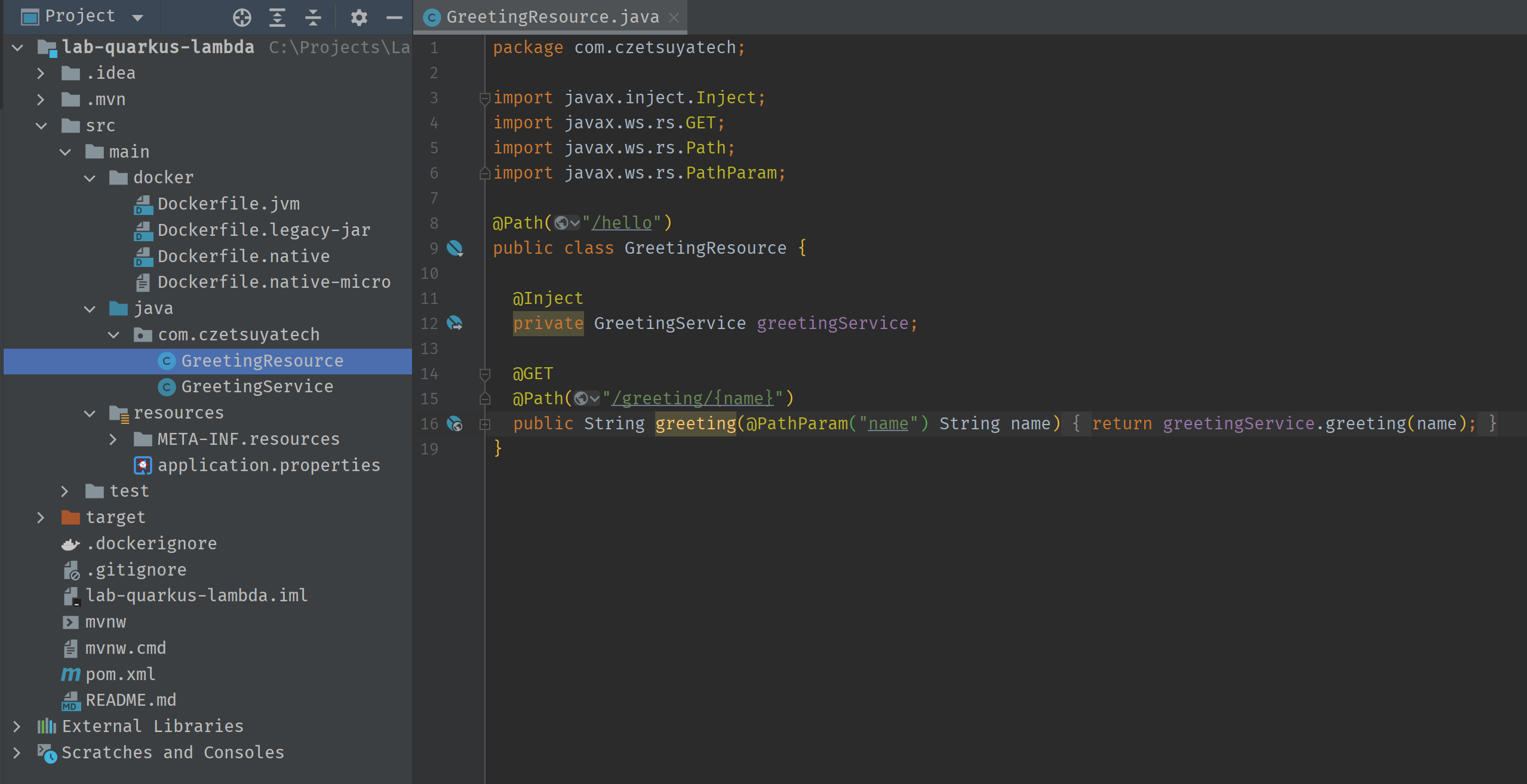Expand the target folder
Image resolution: width=1527 pixels, height=784 pixels.
[41, 517]
